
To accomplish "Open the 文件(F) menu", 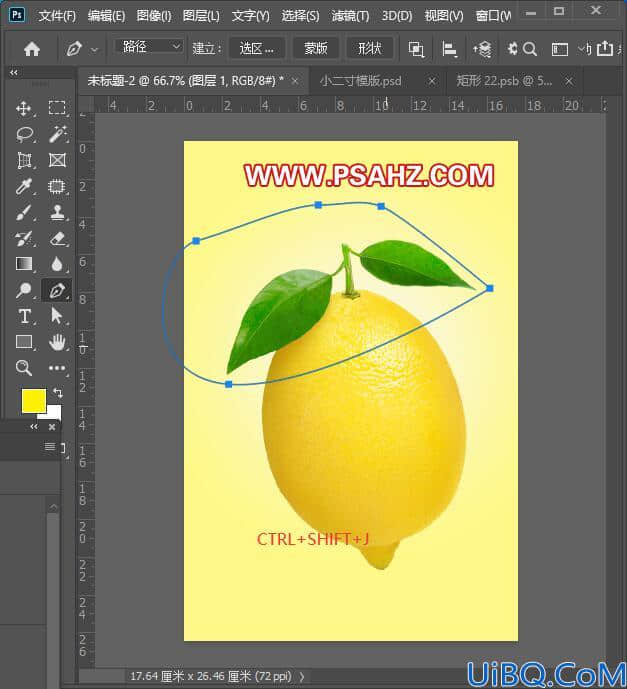I will coord(57,16).
